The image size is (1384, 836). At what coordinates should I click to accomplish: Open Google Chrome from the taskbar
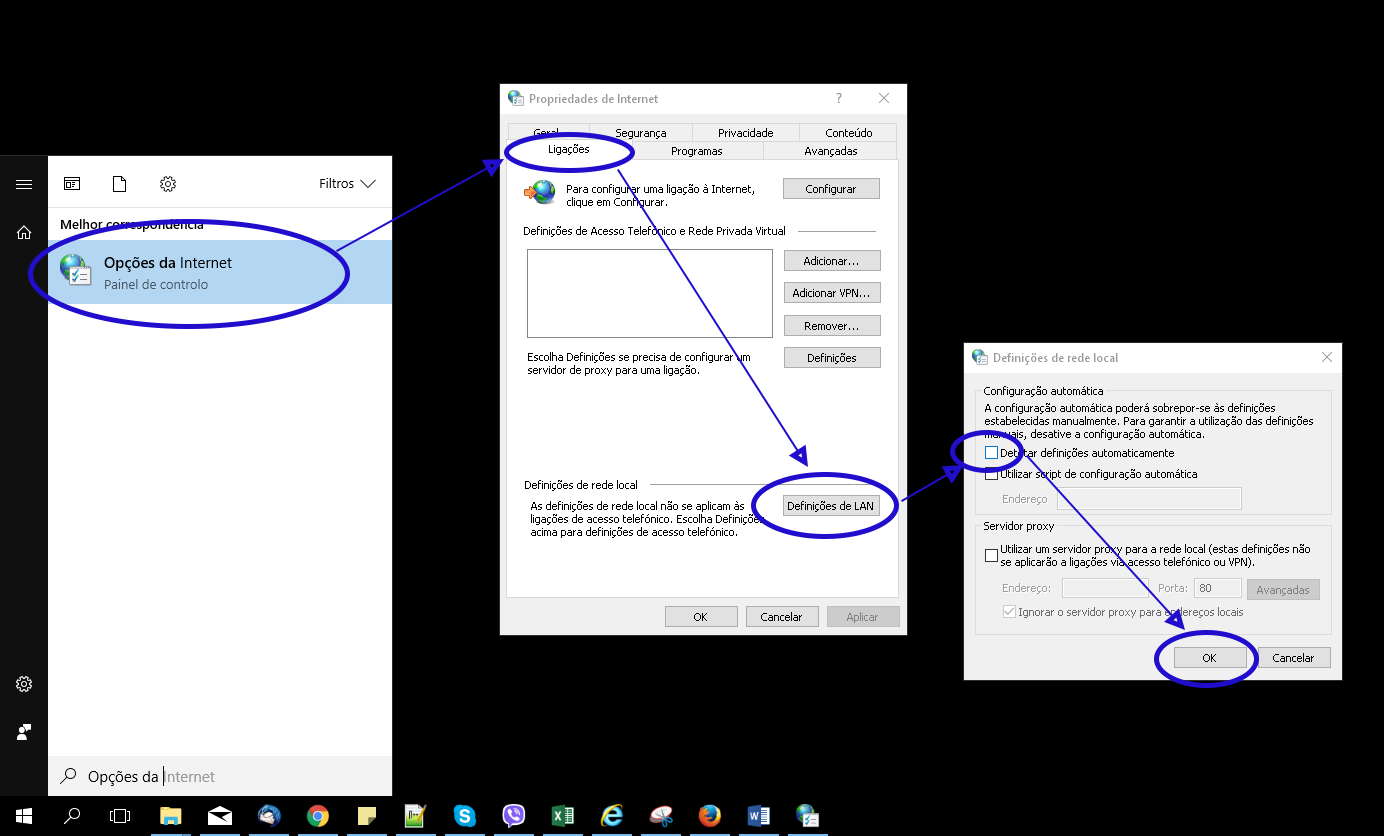(318, 816)
